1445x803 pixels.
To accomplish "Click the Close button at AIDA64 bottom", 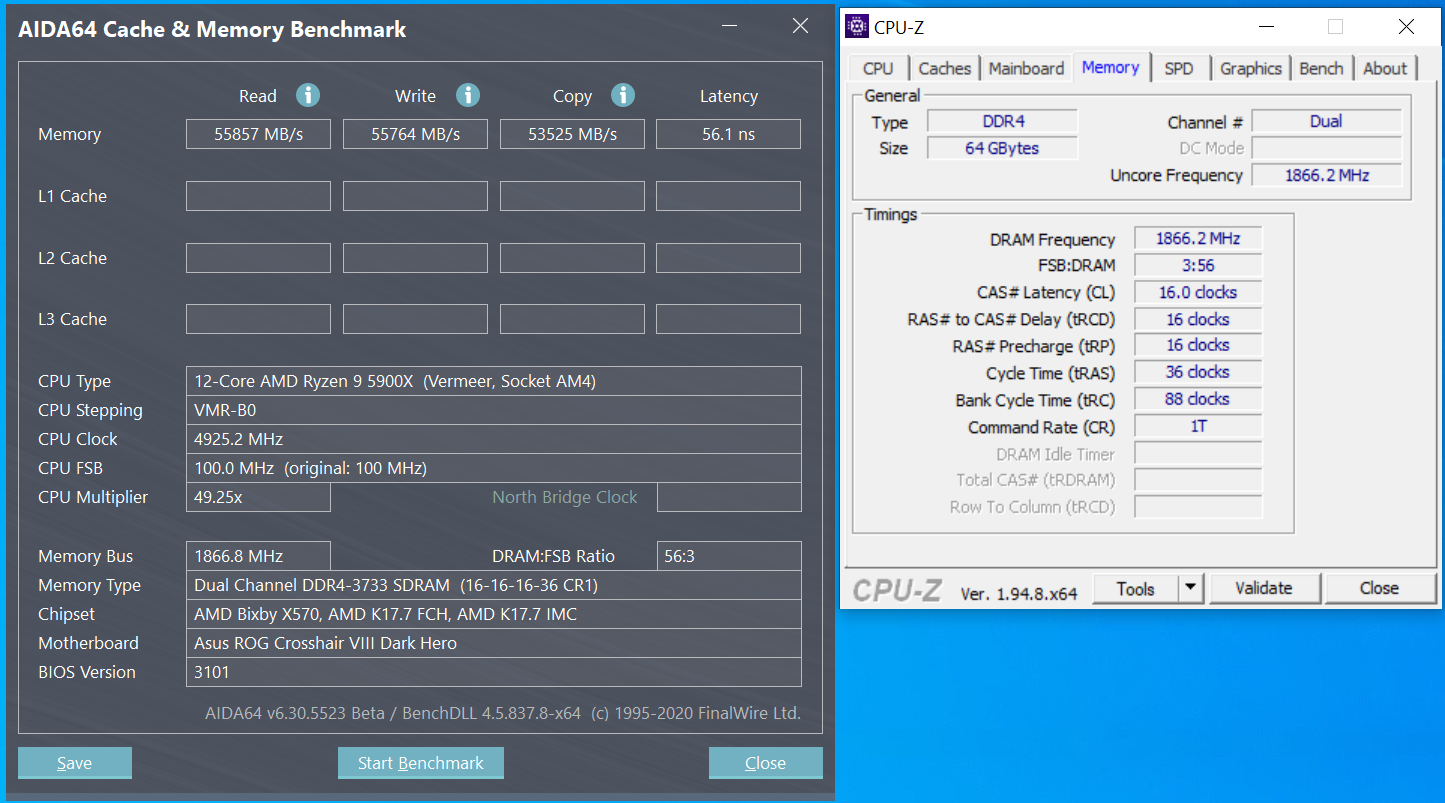I will [766, 763].
